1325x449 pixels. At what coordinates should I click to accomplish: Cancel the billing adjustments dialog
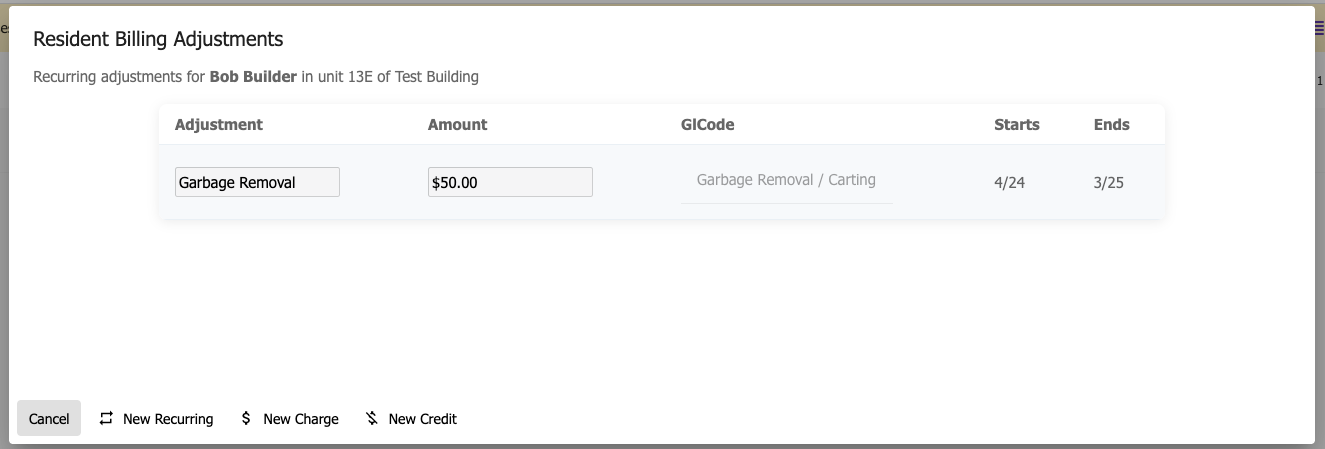click(49, 419)
